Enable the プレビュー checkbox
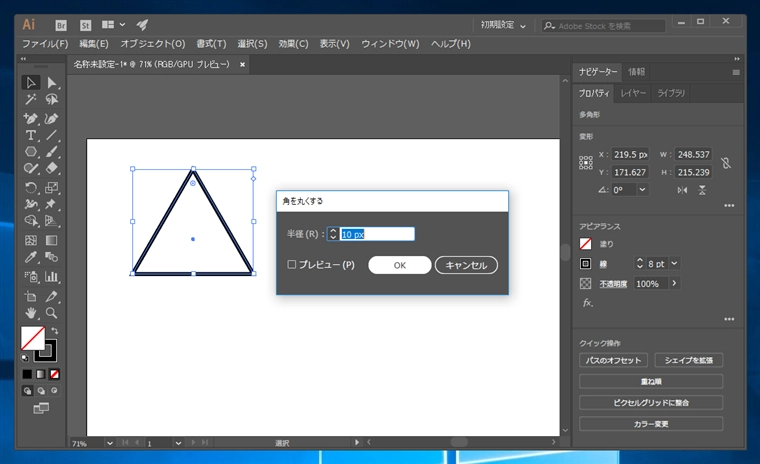Image resolution: width=760 pixels, height=464 pixels. tap(292, 264)
